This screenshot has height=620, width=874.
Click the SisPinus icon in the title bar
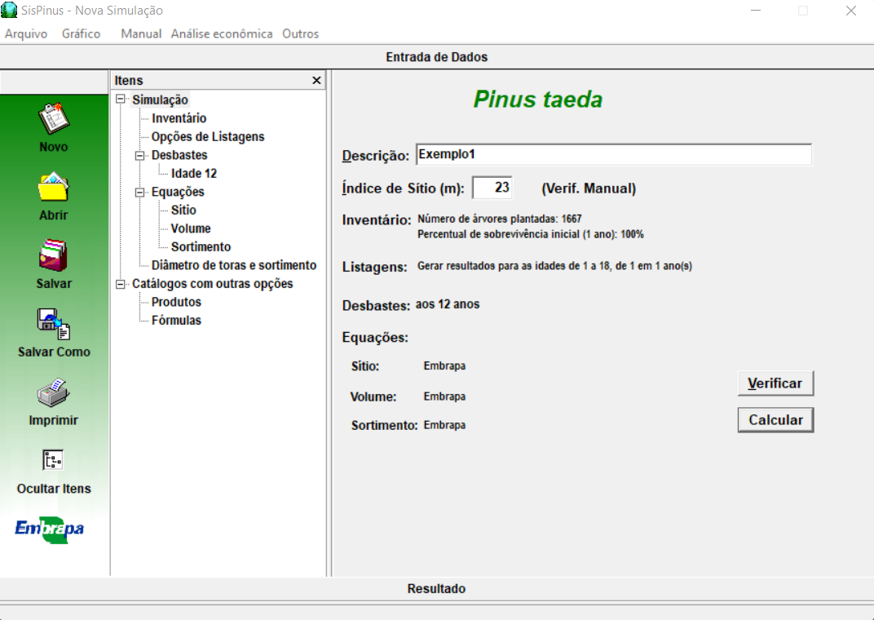click(11, 10)
